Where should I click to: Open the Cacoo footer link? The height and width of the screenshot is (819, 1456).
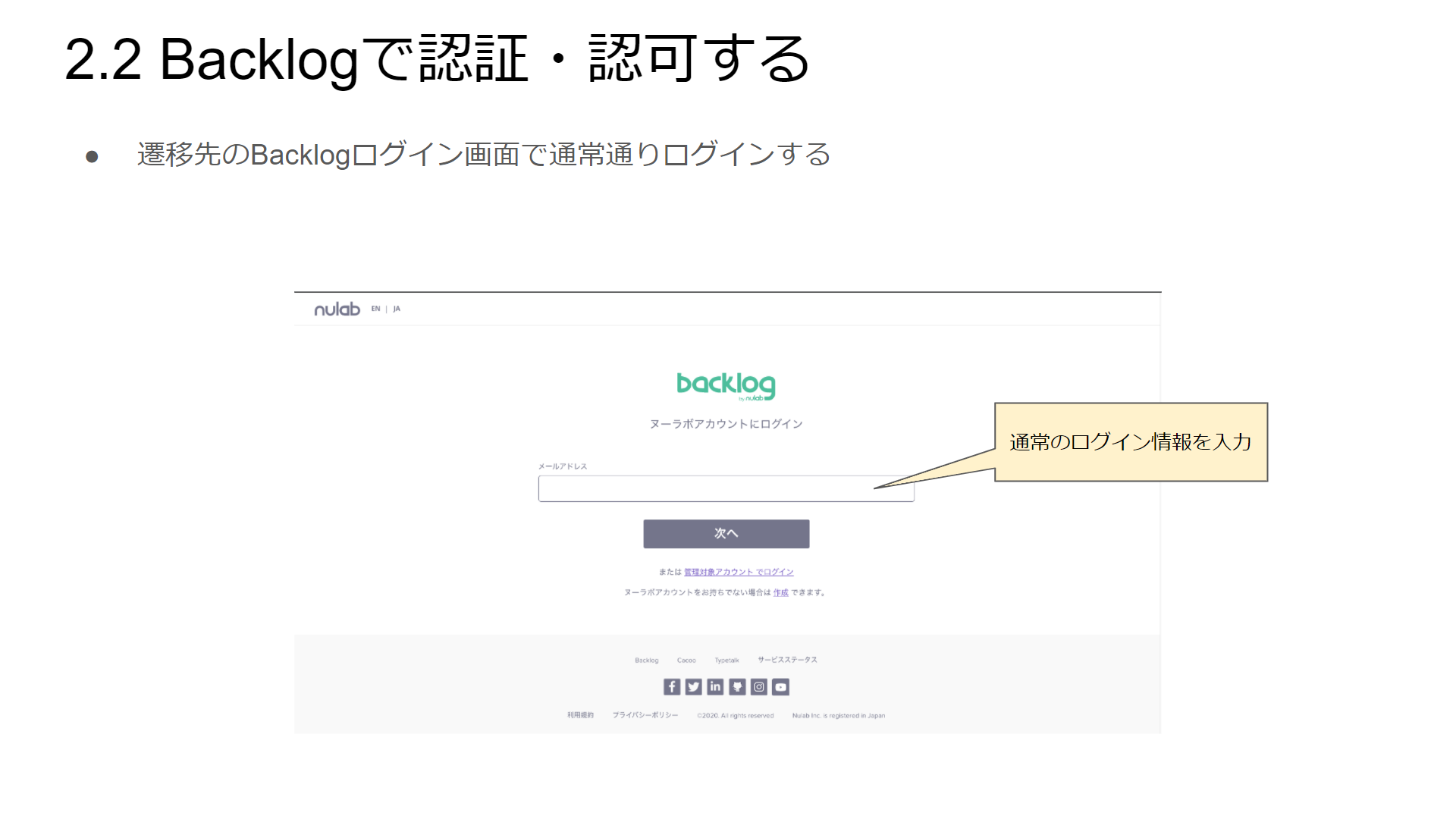pos(686,660)
